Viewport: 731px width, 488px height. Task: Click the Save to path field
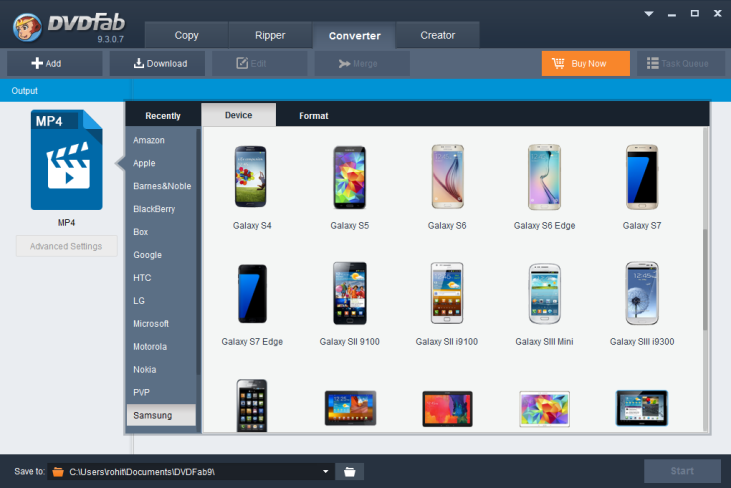190,471
